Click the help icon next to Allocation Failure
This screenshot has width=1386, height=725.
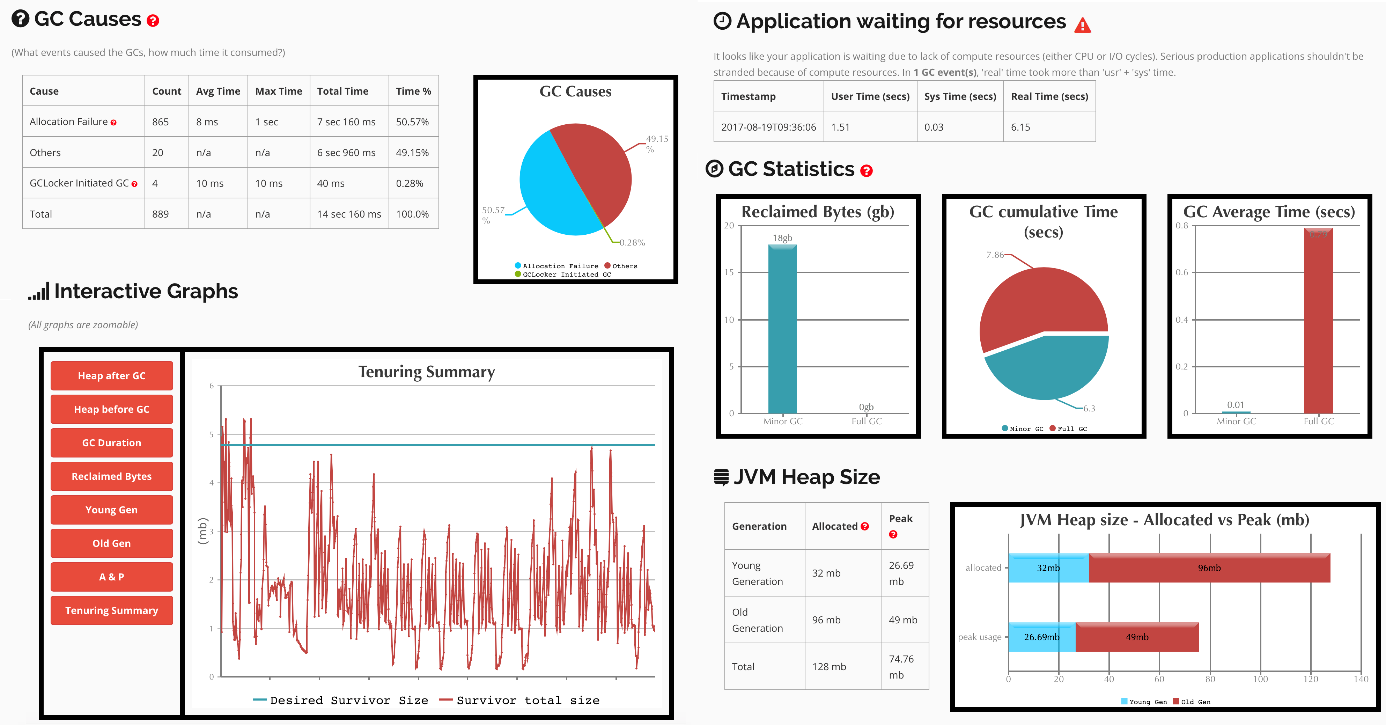113,123
